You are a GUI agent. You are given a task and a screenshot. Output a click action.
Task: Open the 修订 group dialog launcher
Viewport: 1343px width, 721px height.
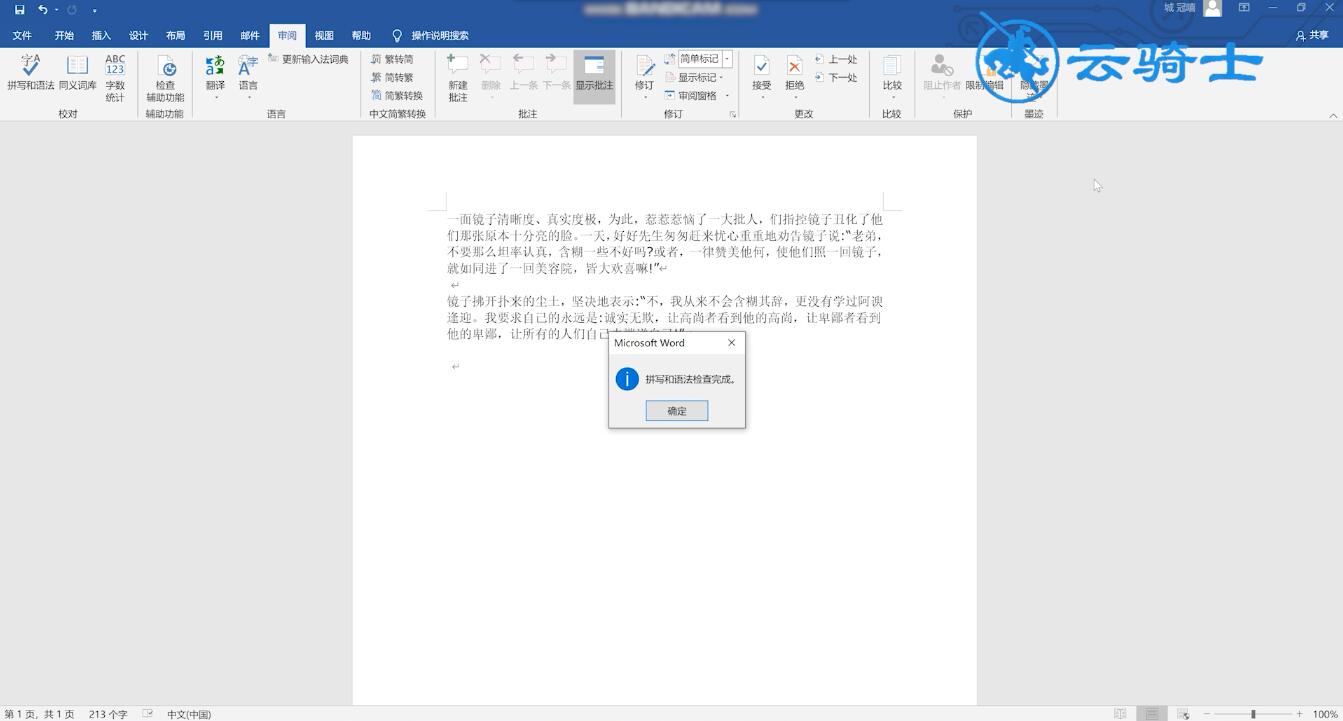(733, 115)
